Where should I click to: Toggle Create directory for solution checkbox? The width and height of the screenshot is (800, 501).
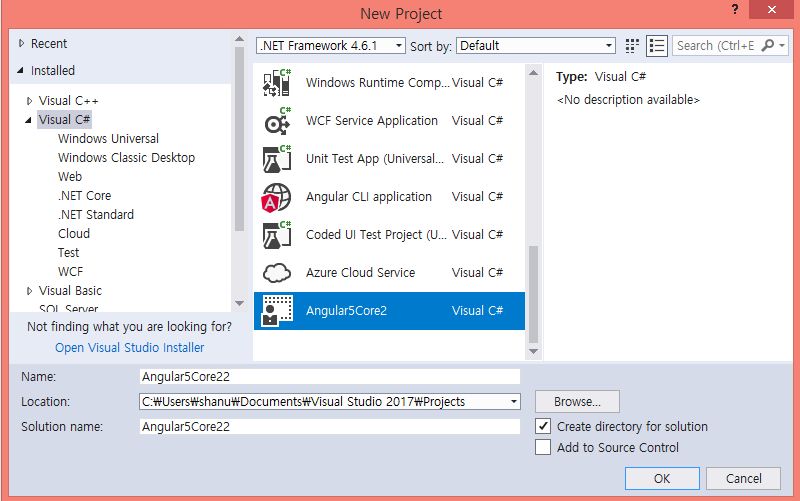click(543, 426)
